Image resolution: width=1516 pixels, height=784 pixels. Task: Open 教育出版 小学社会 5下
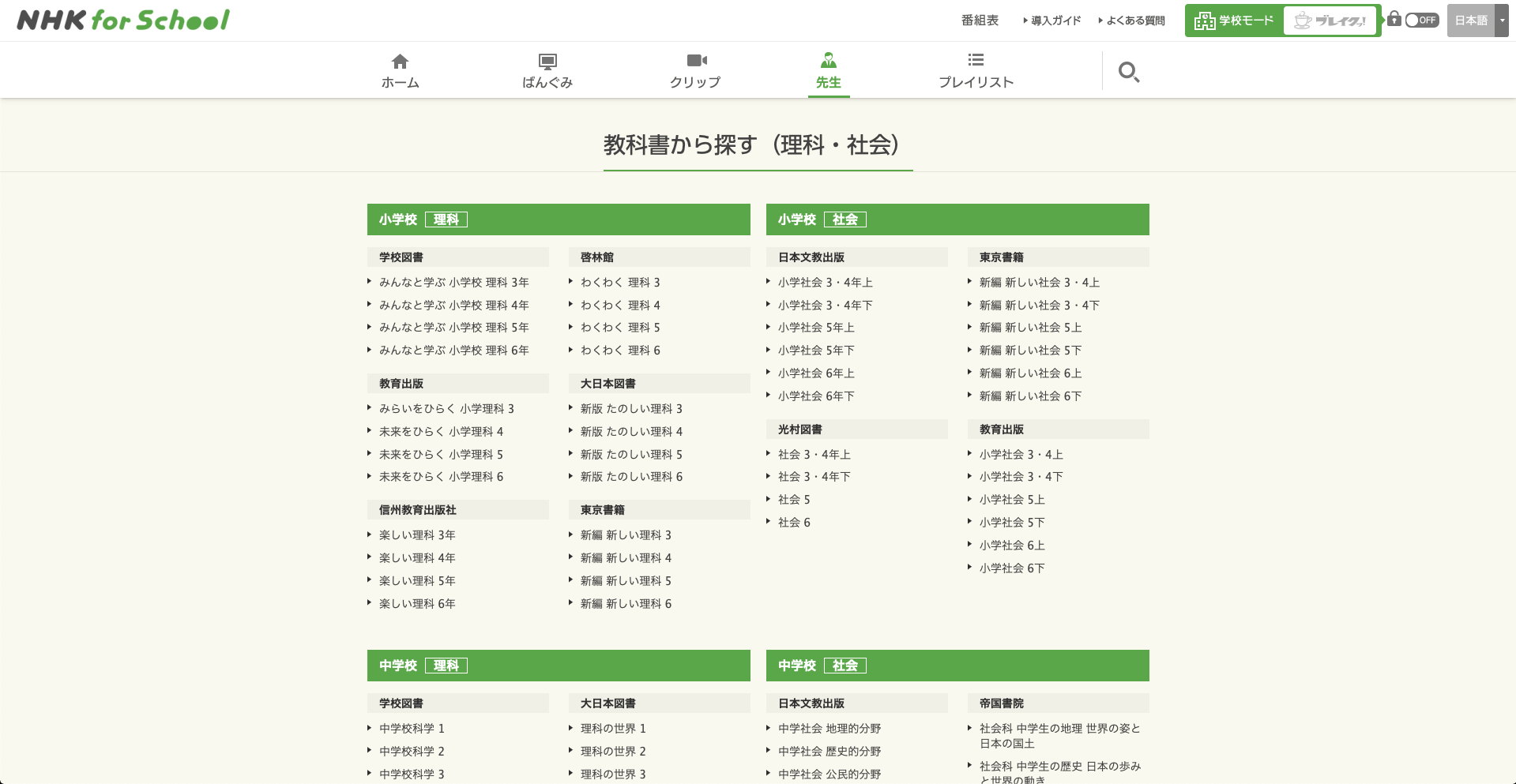click(x=1012, y=523)
